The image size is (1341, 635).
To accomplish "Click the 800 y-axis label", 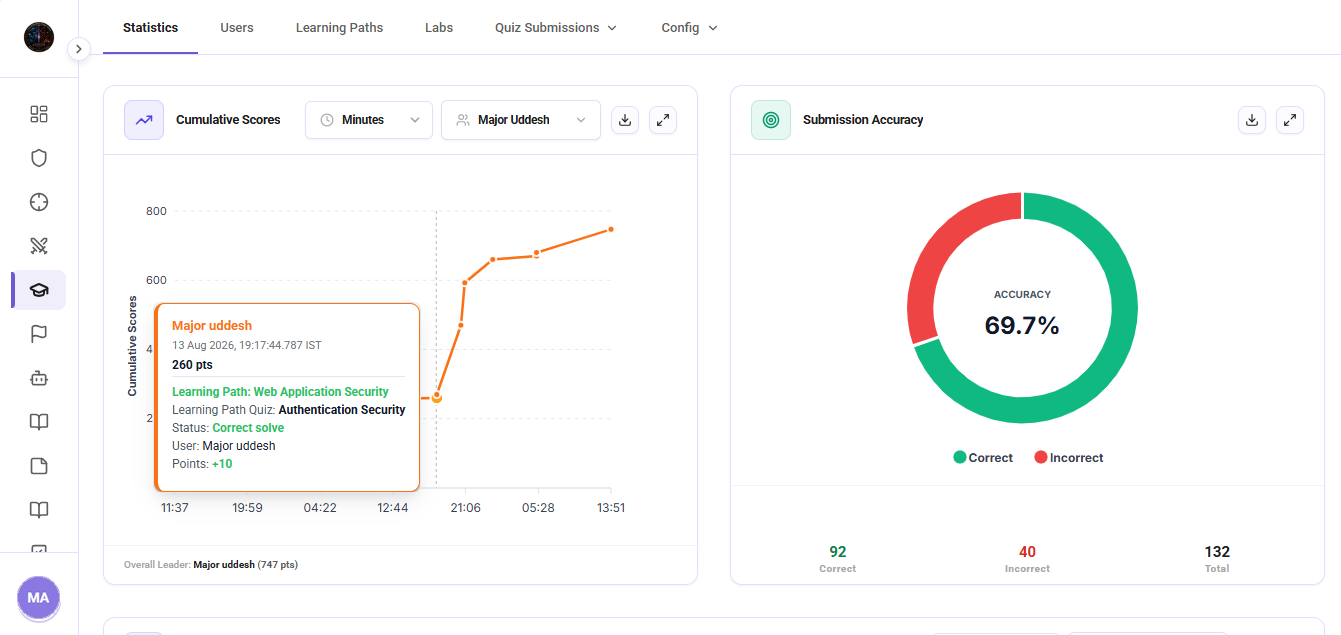I will (156, 212).
